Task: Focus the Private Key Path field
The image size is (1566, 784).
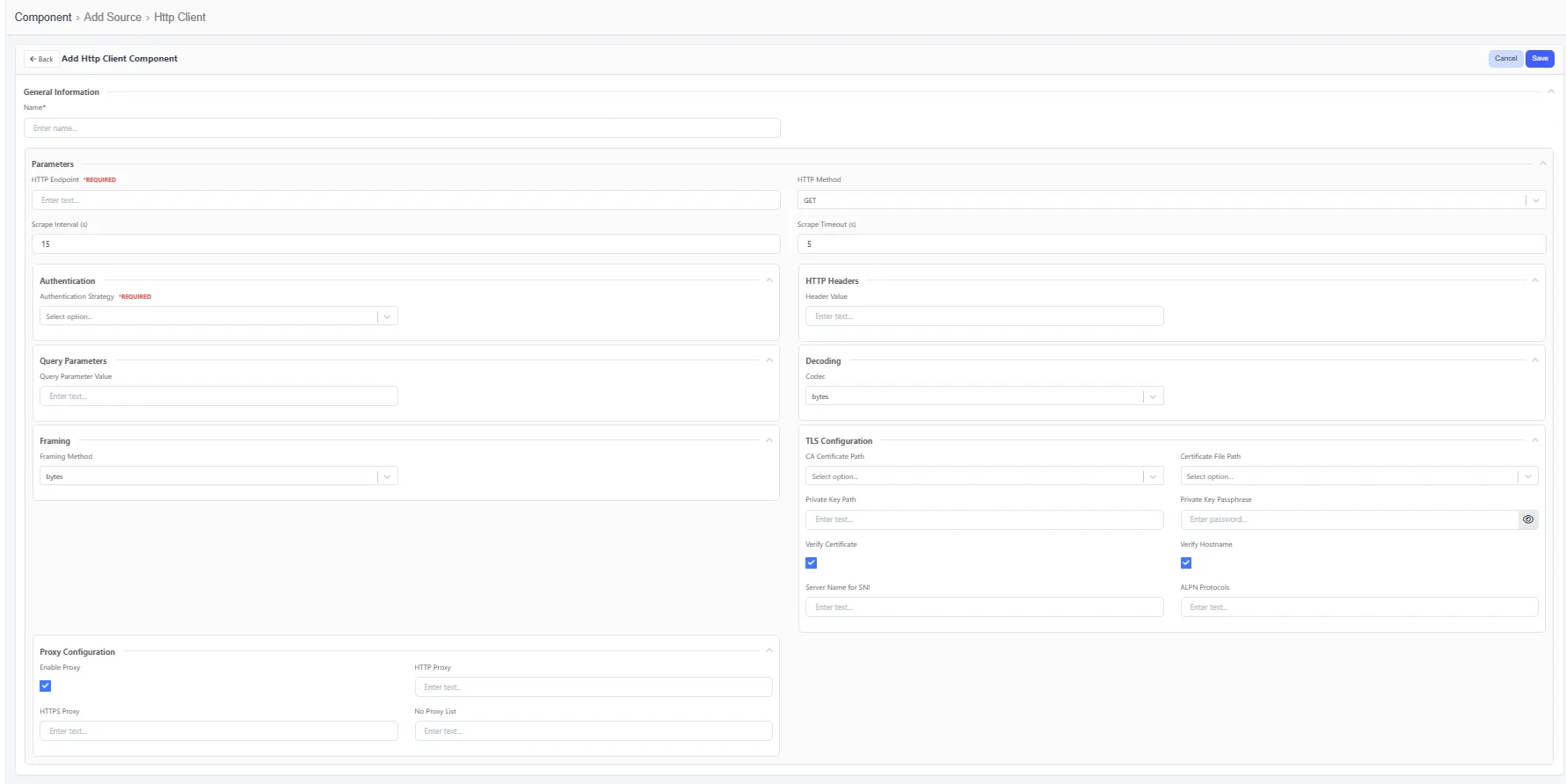Action: pyautogui.click(x=985, y=519)
